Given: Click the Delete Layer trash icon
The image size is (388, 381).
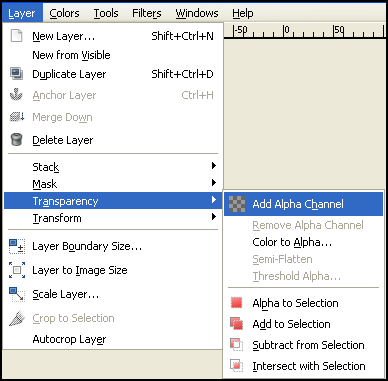Looking at the screenshot, I should click(16, 140).
